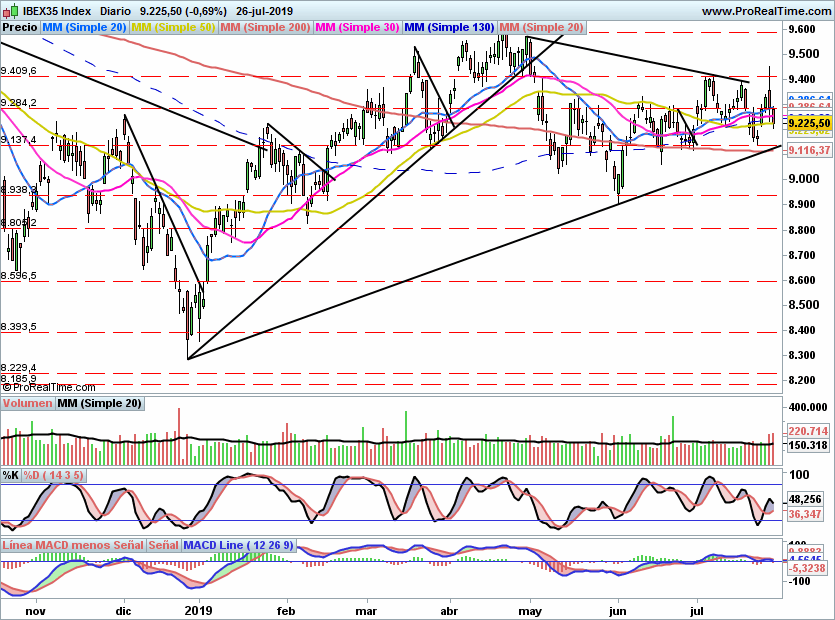
Task: Click the 9.137,4 level label
Action: [x=19, y=140]
